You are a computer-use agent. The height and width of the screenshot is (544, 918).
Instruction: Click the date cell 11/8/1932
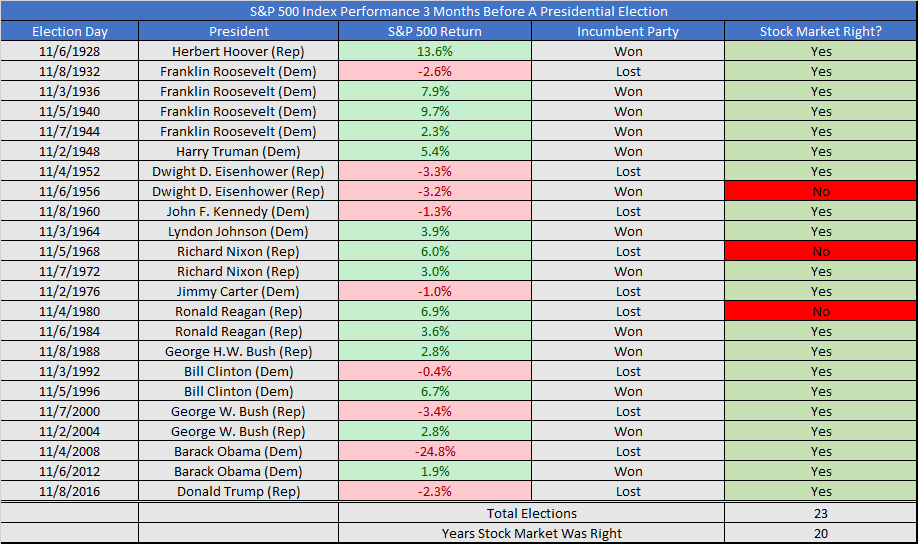point(70,71)
